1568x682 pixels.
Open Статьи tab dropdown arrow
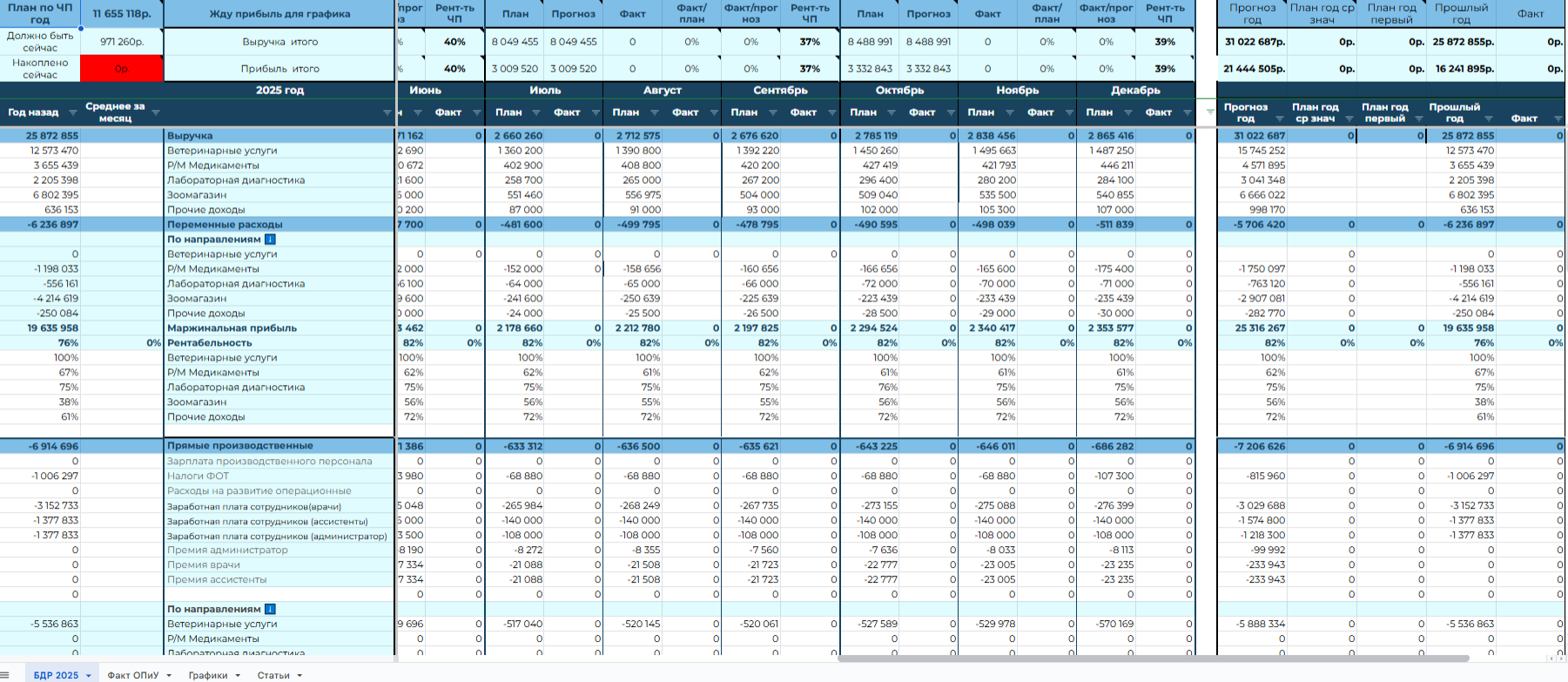click(299, 676)
